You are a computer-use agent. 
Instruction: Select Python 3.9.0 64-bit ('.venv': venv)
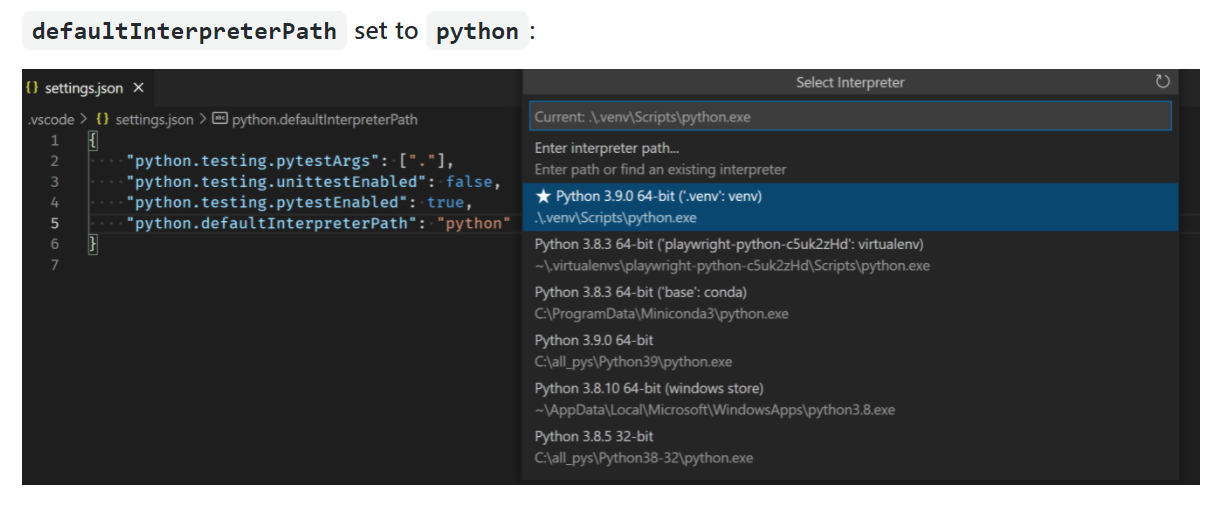851,207
